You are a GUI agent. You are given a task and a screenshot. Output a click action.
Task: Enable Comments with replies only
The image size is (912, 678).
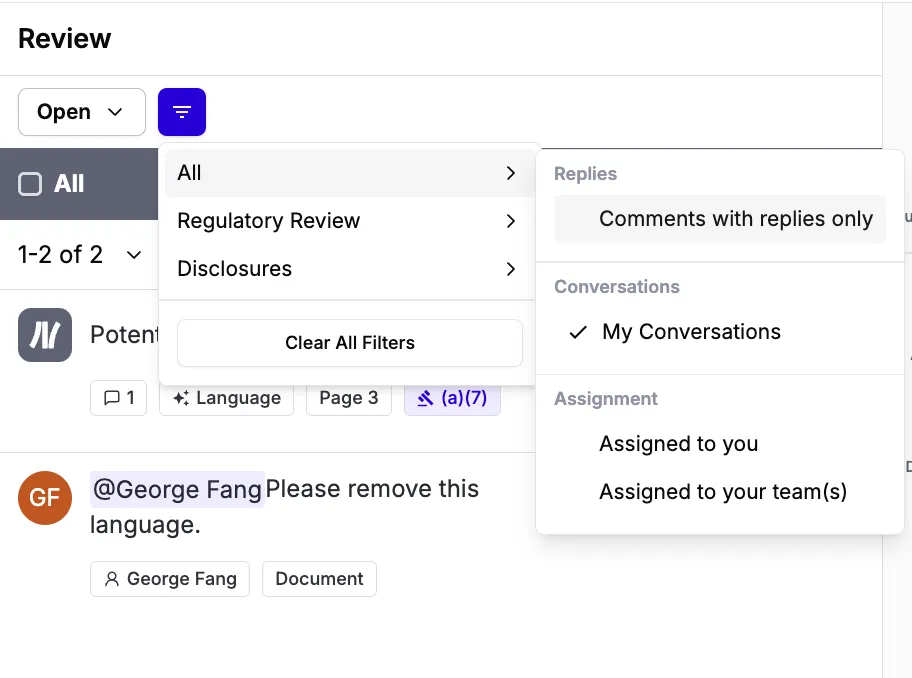[719, 219]
